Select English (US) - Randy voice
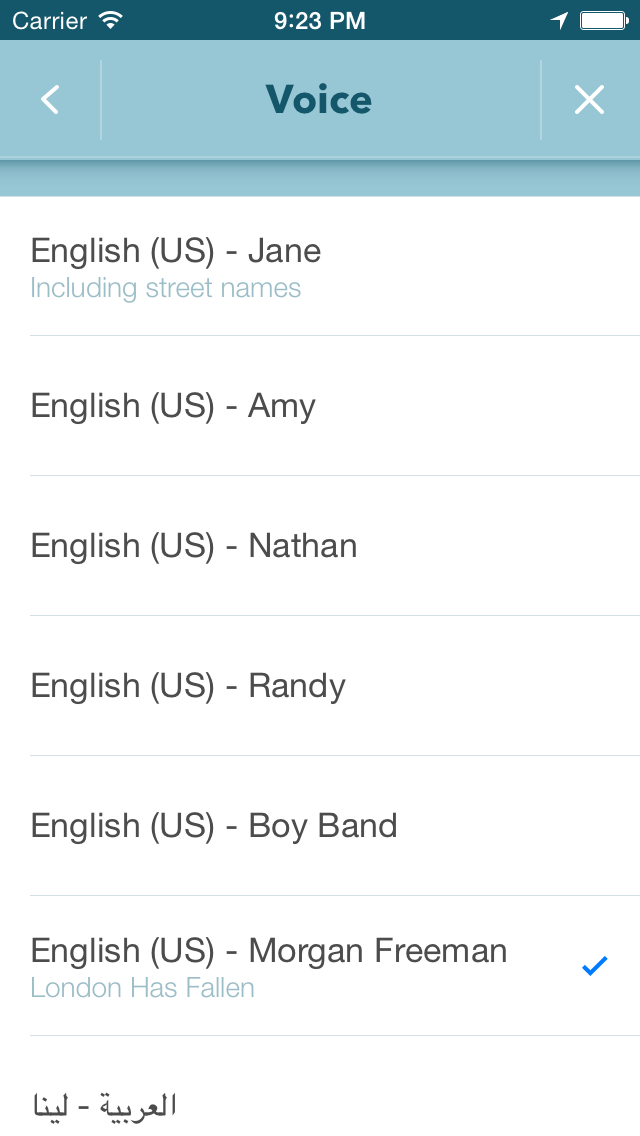640x1136 pixels. (x=188, y=686)
